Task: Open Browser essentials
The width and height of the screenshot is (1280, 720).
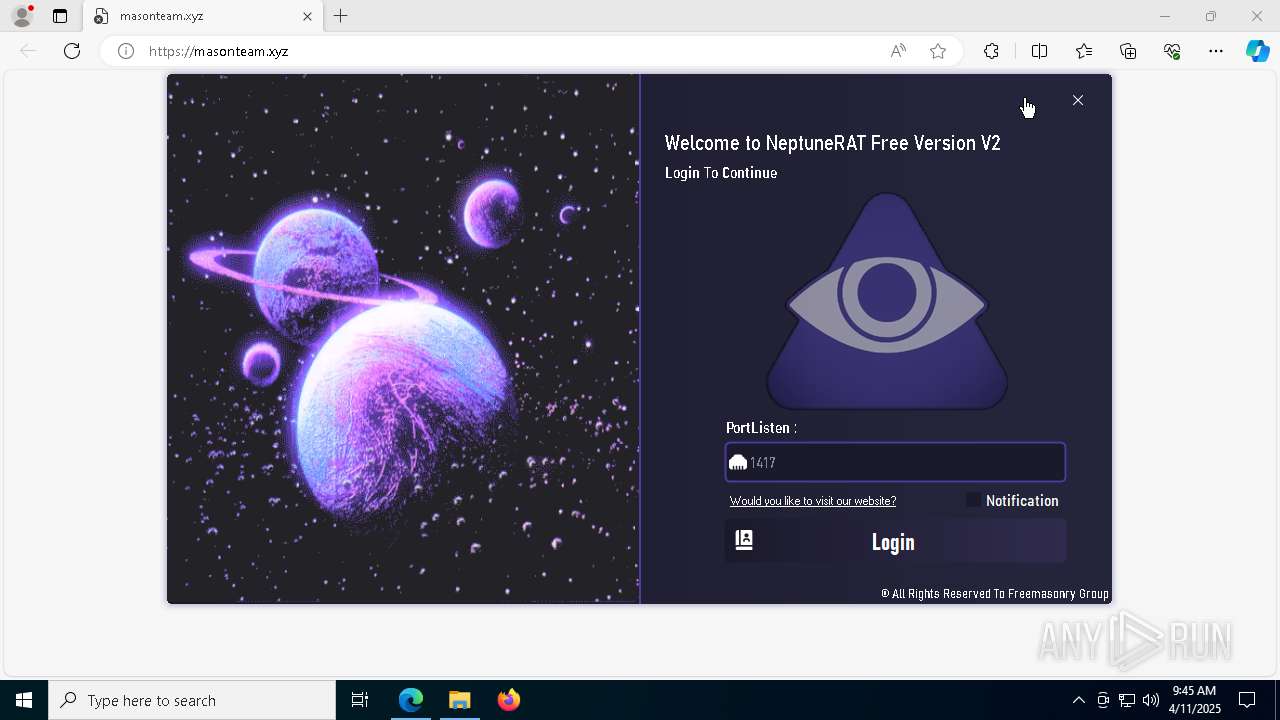Action: 1172,51
